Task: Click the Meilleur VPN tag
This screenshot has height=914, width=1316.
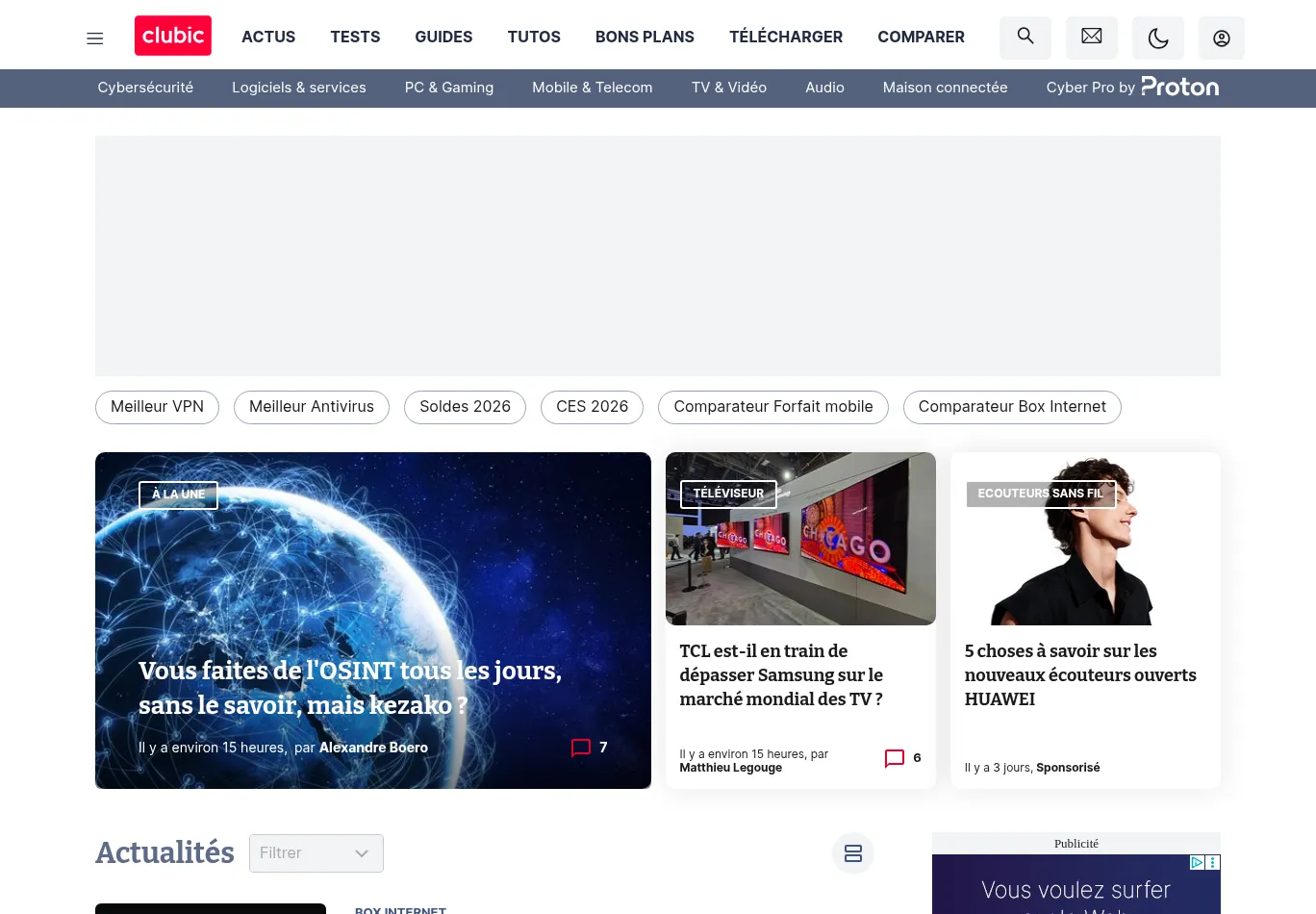Action: (157, 407)
